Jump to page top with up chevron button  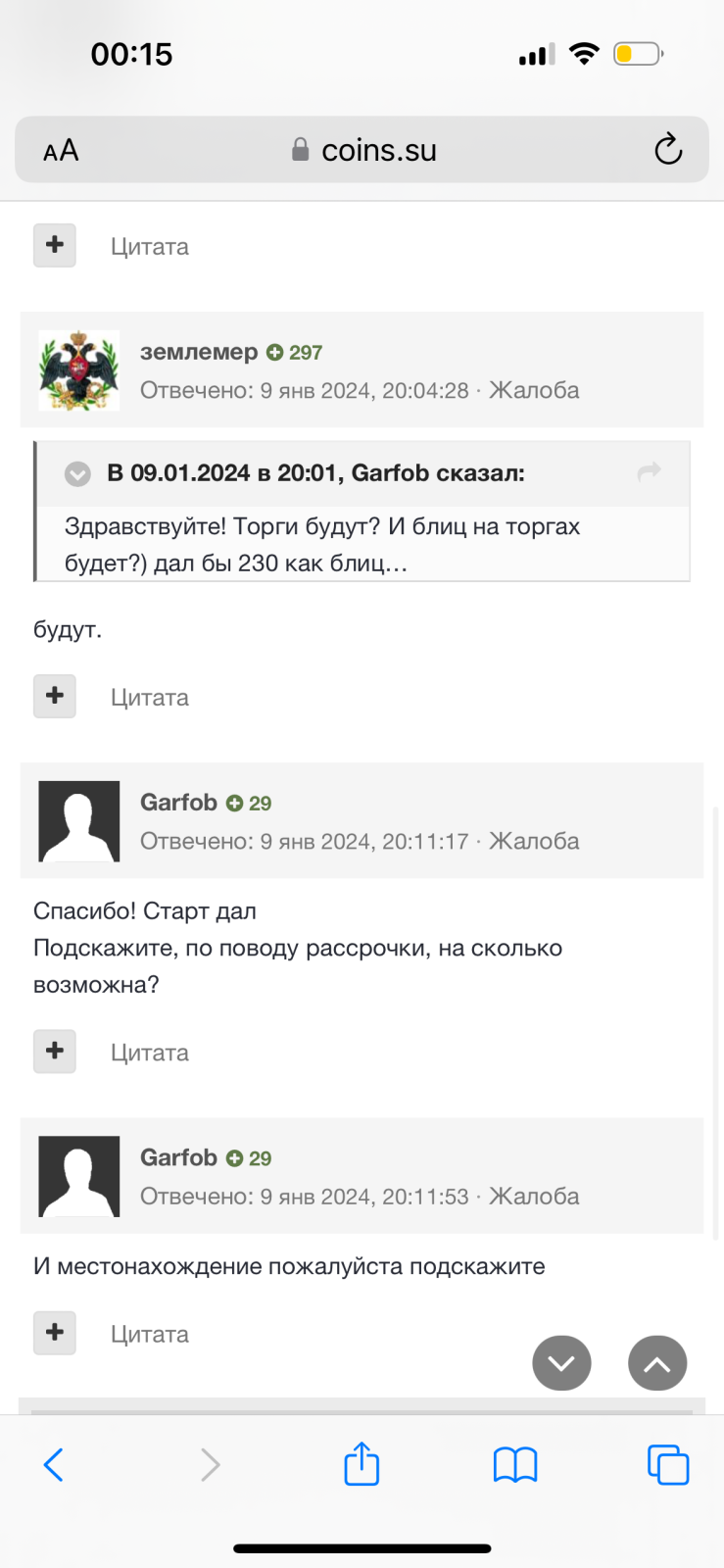pyautogui.click(x=657, y=1363)
